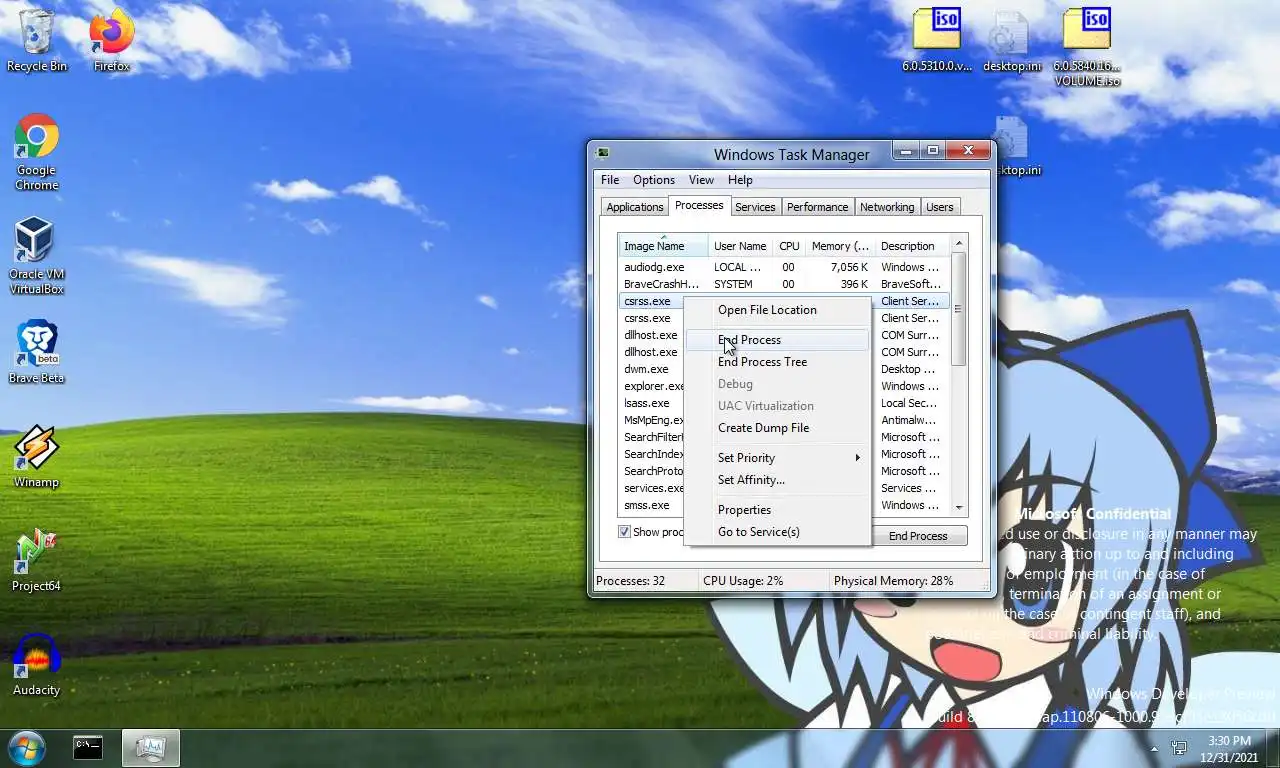The width and height of the screenshot is (1280, 768).
Task: Click the Windows Start orb
Action: tap(26, 747)
